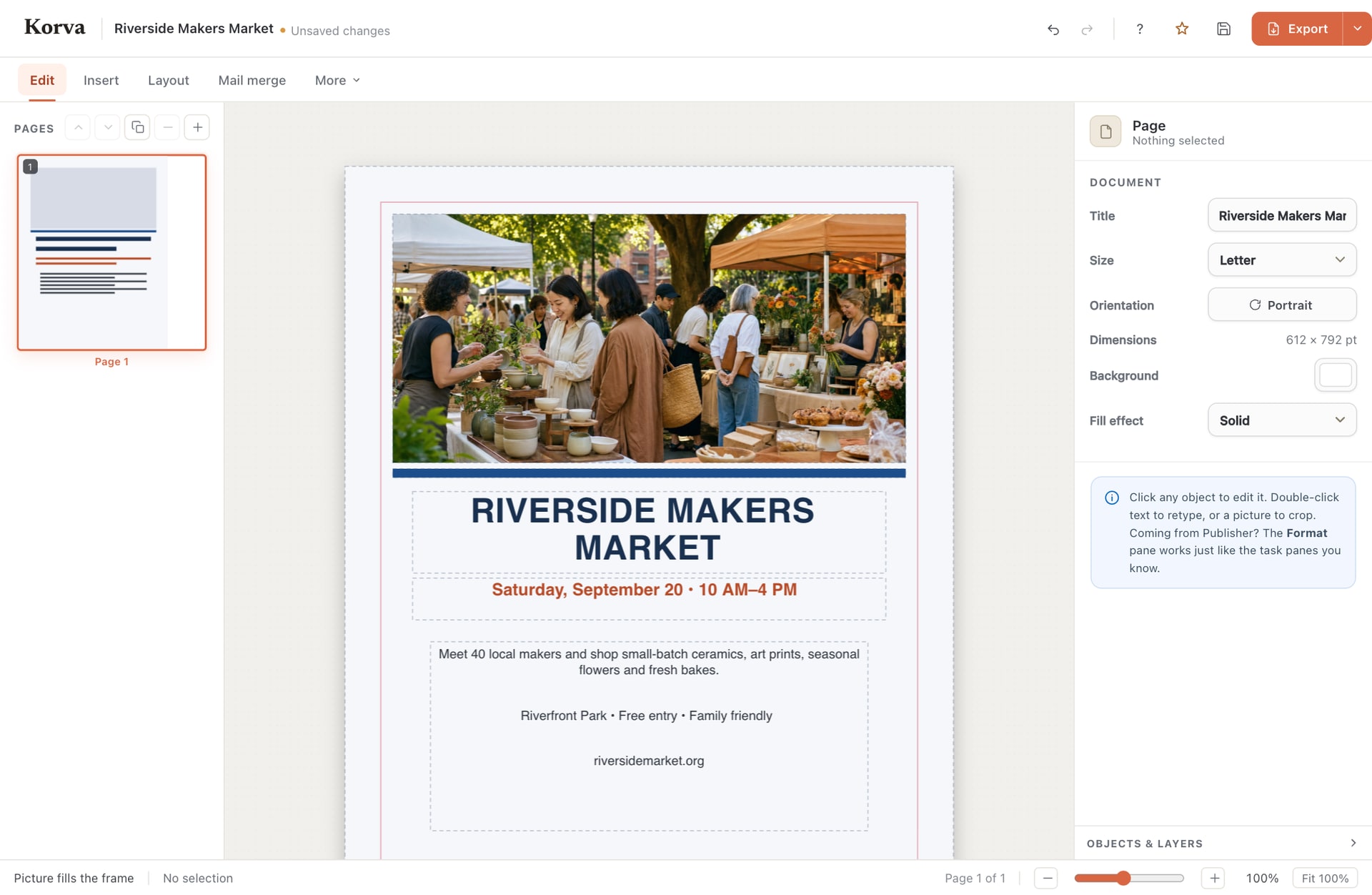Click the Background color swatch
Image resolution: width=1372 pixels, height=895 pixels.
tap(1335, 375)
